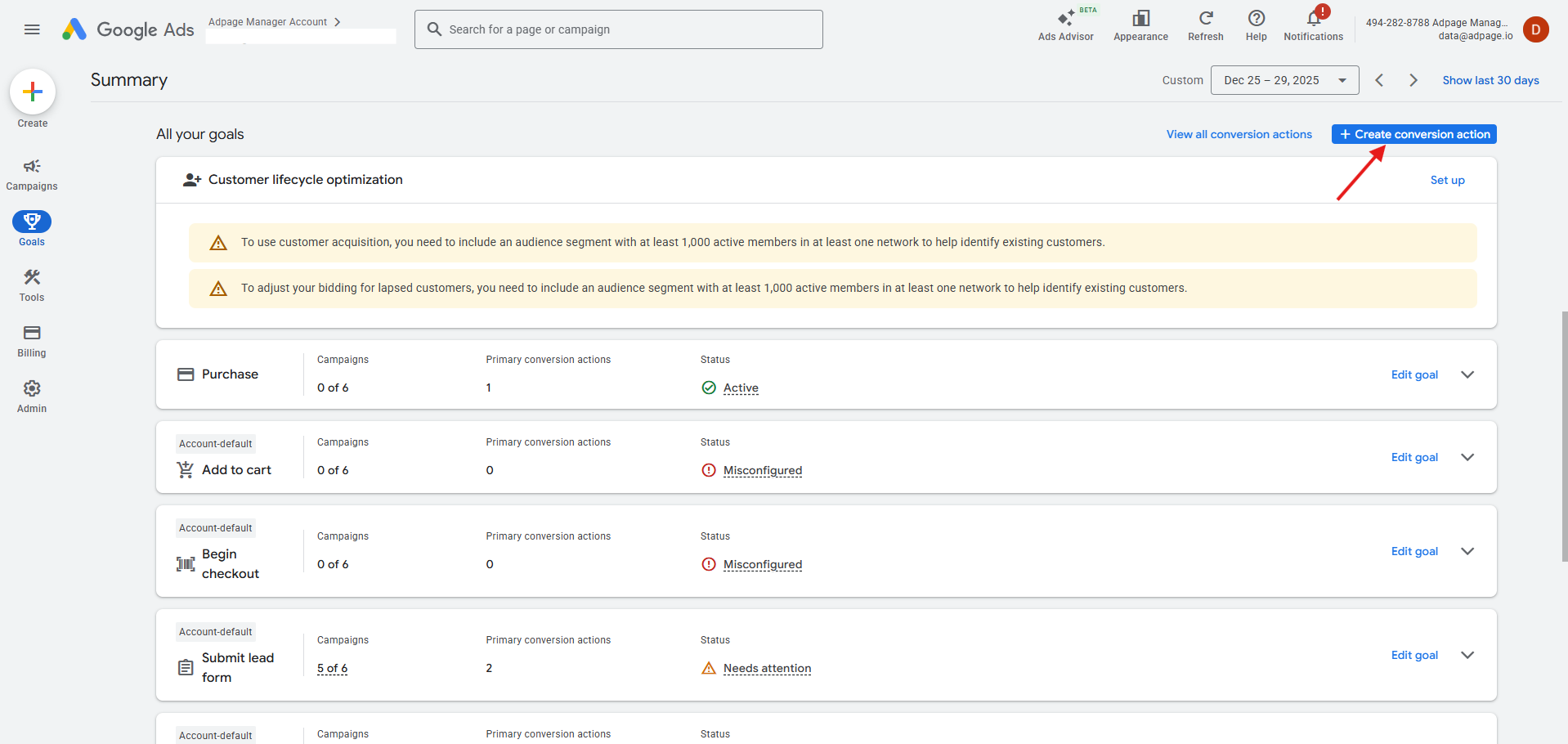Select the Goals sidebar tab
1568x744 pixels.
(x=32, y=229)
